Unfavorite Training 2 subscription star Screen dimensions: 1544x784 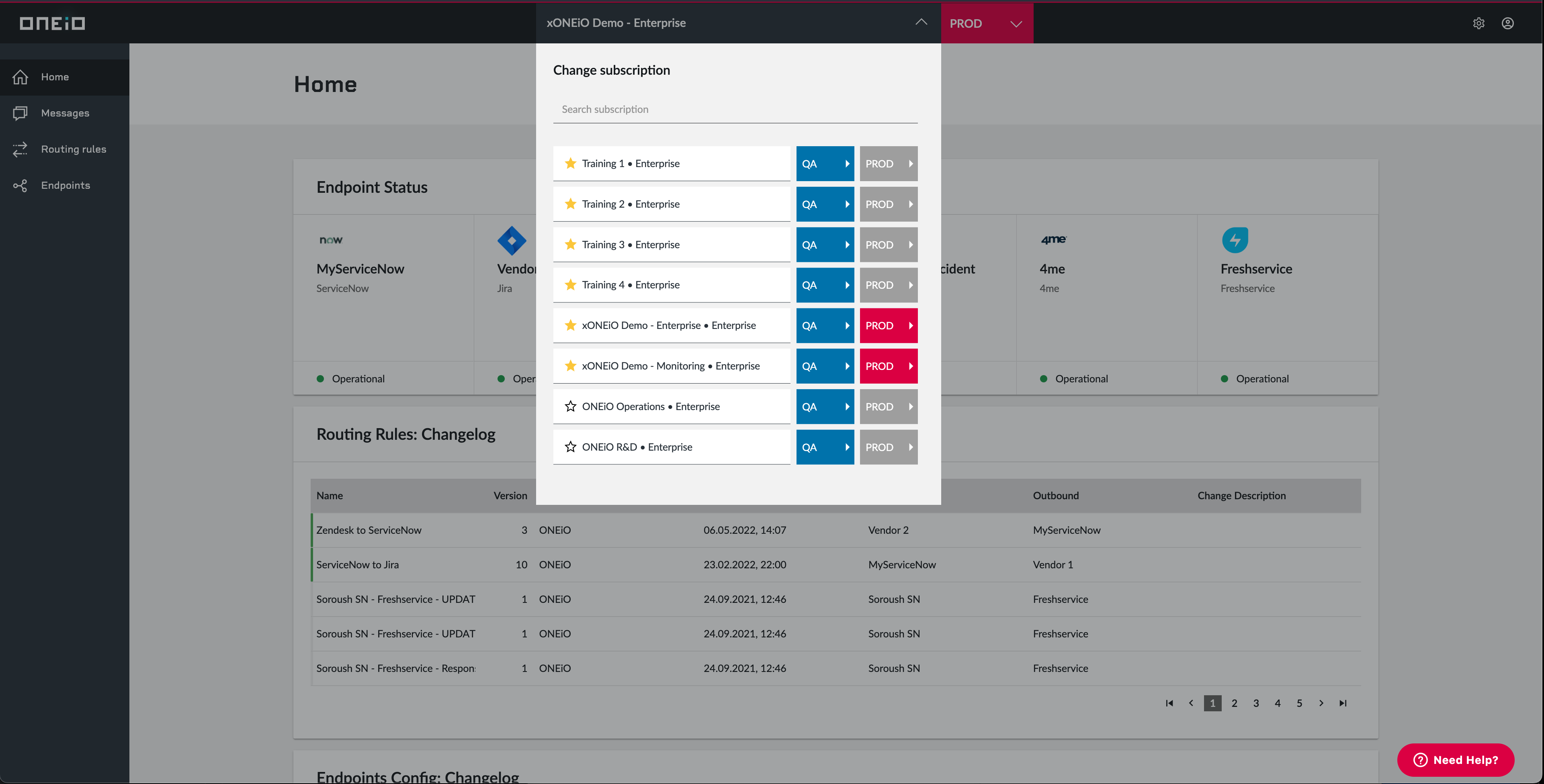click(x=570, y=204)
